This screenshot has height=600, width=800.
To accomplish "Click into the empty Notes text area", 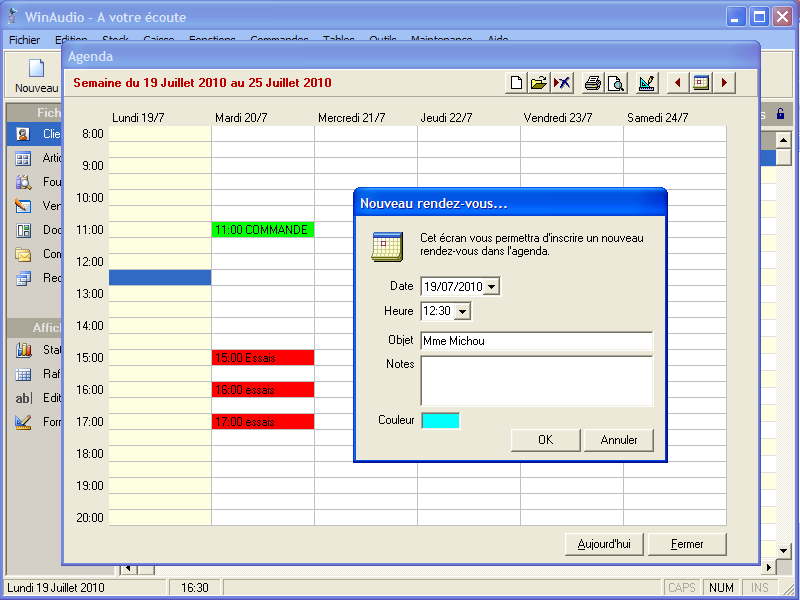I will point(536,380).
